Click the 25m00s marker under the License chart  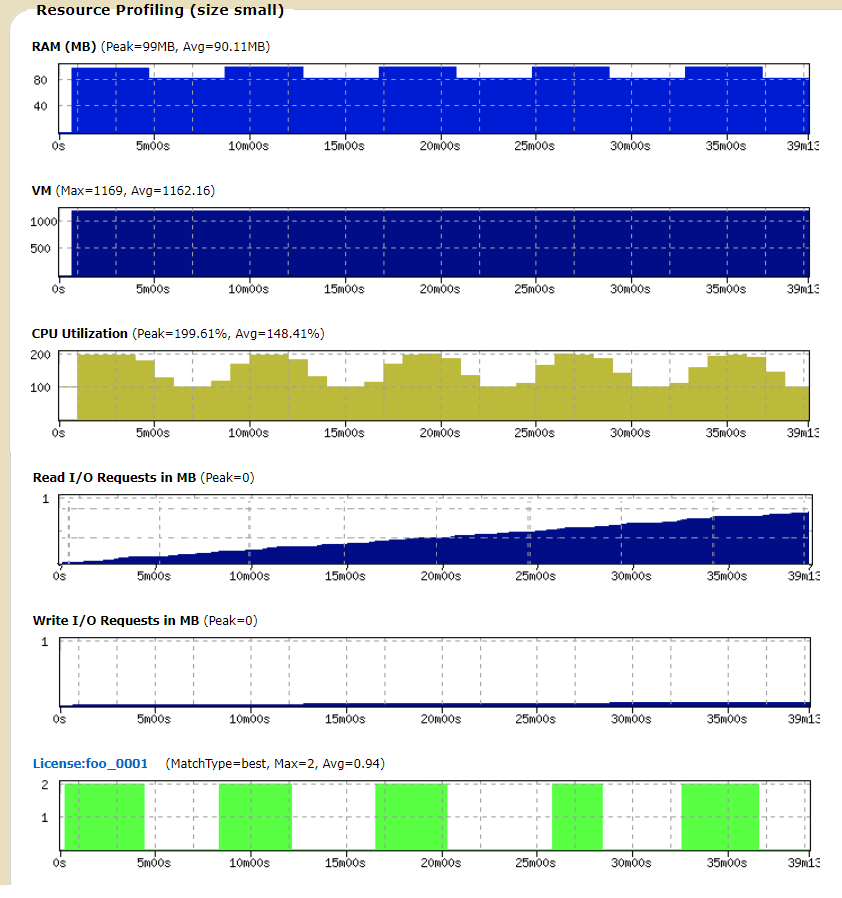(535, 863)
